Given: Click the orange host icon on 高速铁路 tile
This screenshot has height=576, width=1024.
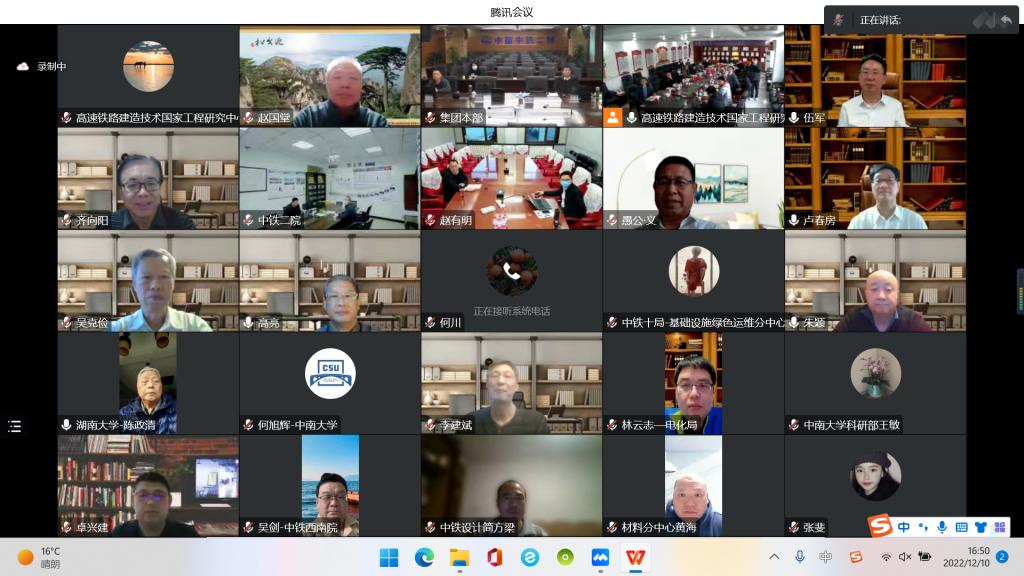Looking at the screenshot, I should point(612,118).
